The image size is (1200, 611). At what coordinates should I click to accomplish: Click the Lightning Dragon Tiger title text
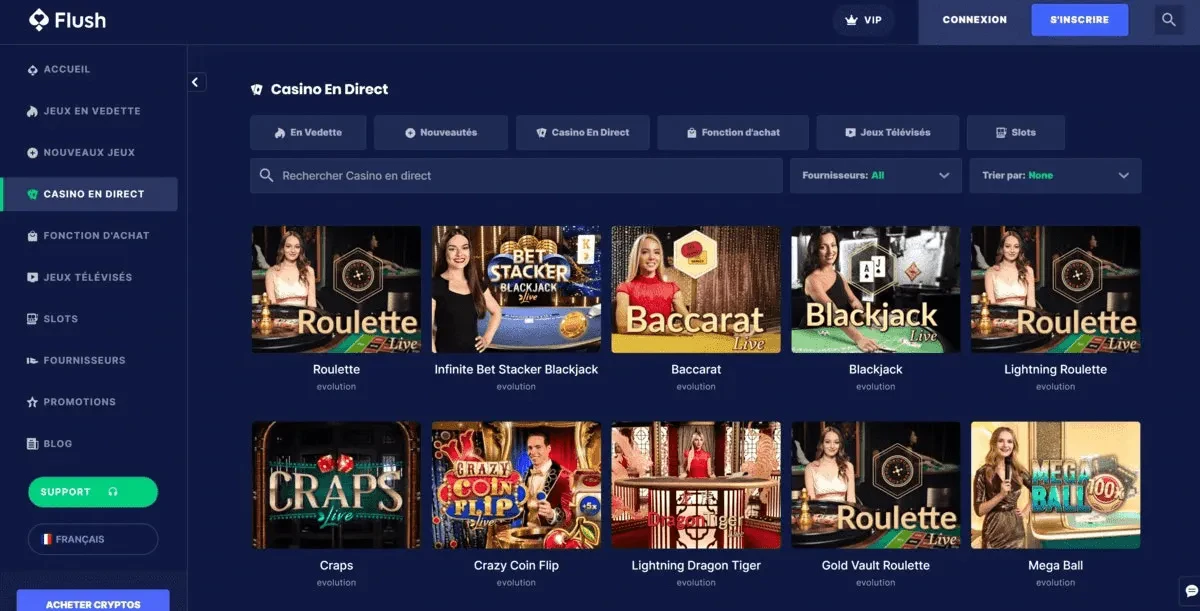pyautogui.click(x=696, y=565)
